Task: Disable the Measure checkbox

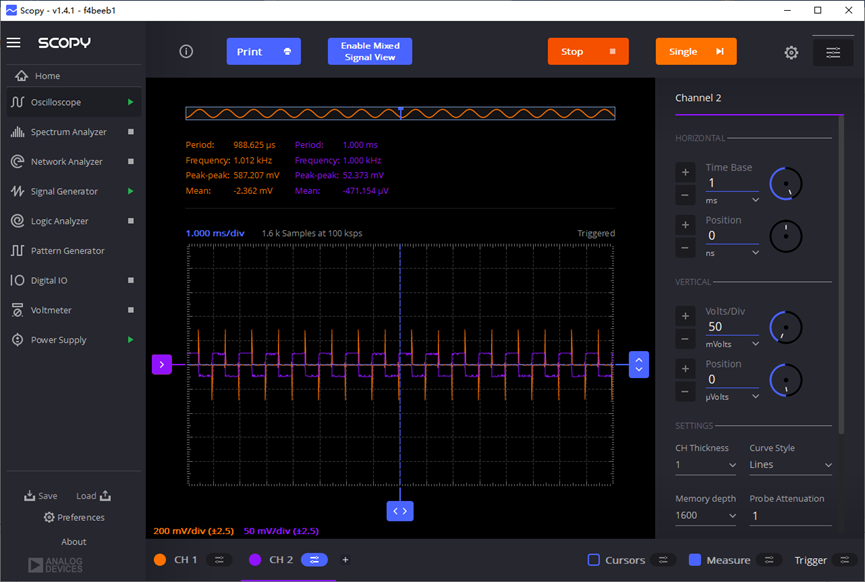Action: click(695, 560)
